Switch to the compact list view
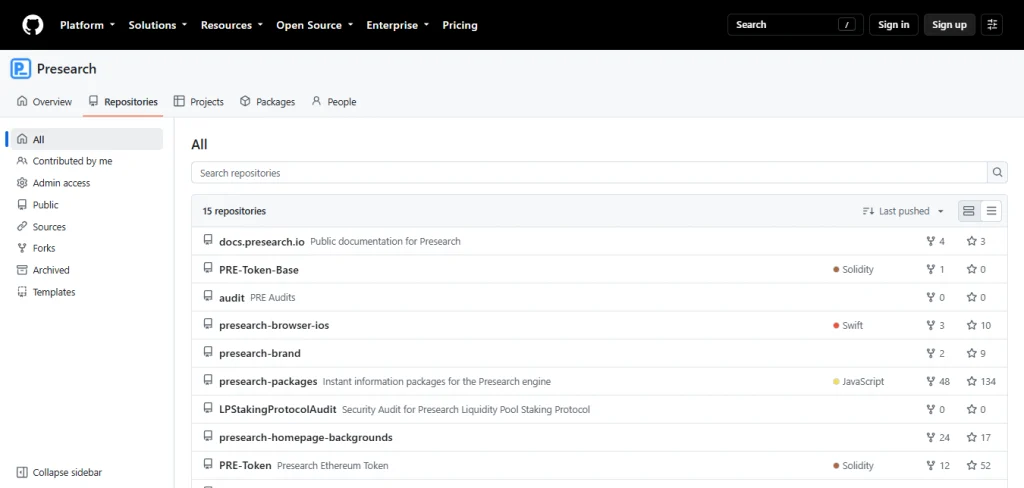Viewport: 1024px width, 488px height. [991, 211]
